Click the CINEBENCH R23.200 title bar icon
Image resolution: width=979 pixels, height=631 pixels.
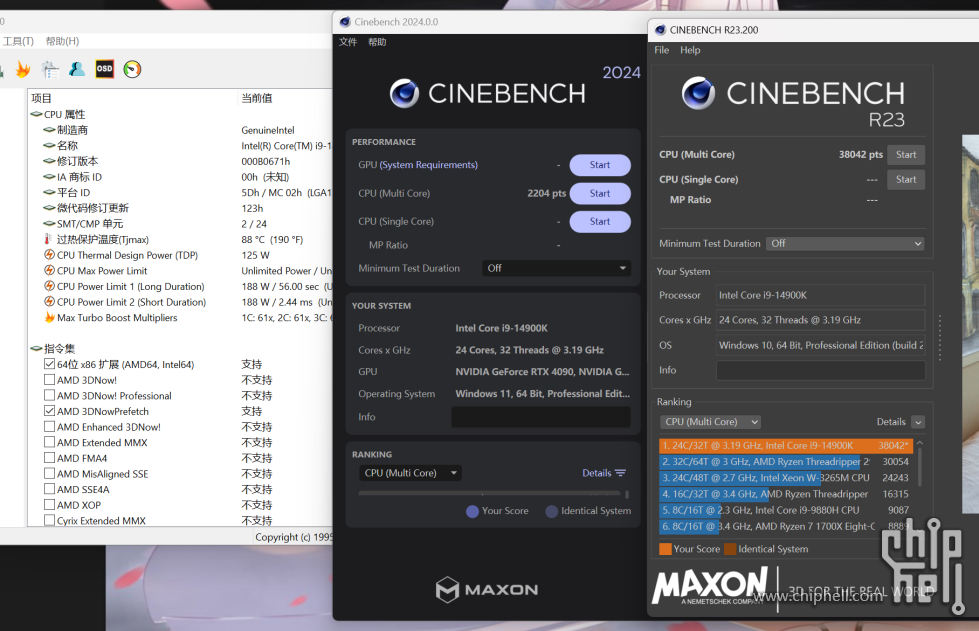tap(660, 30)
